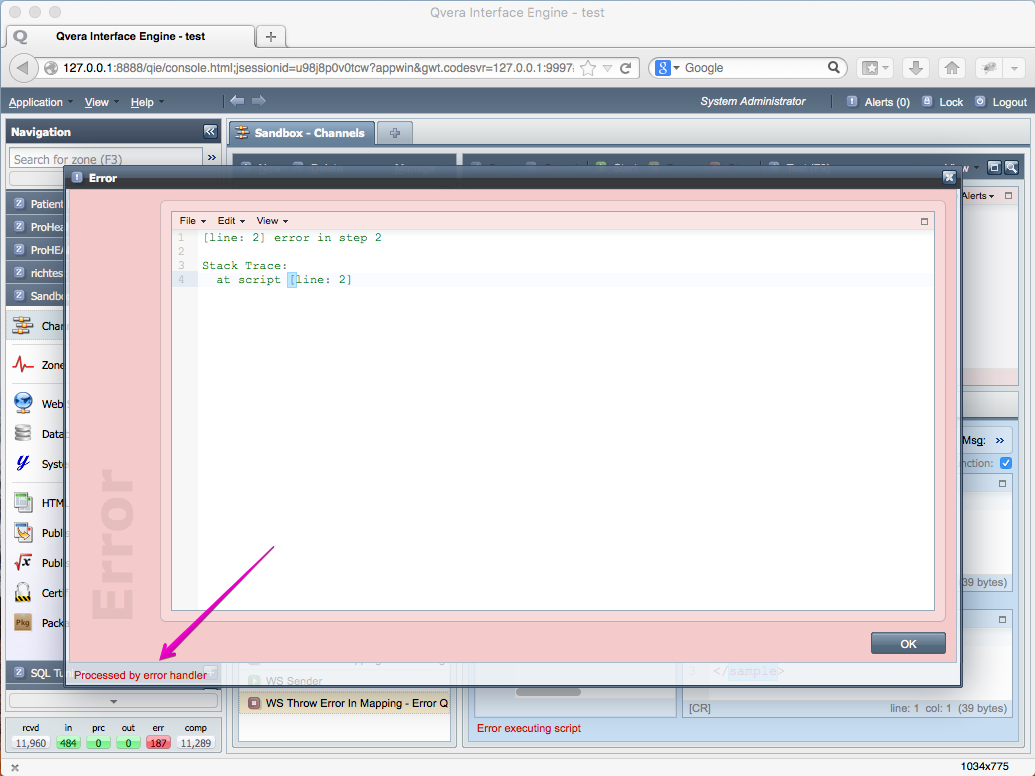The width and height of the screenshot is (1035, 776).
Task: Click 'Error executing script' status text
Action: [529, 728]
